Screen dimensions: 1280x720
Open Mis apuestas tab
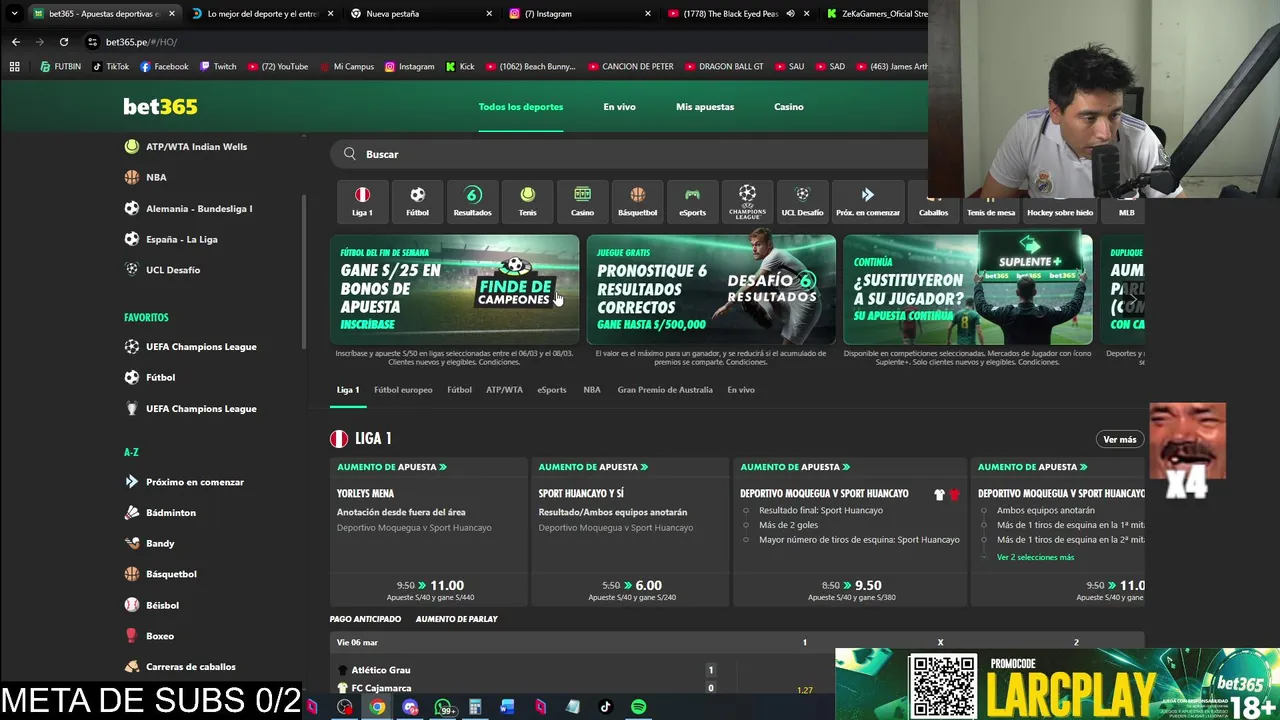pyautogui.click(x=705, y=107)
